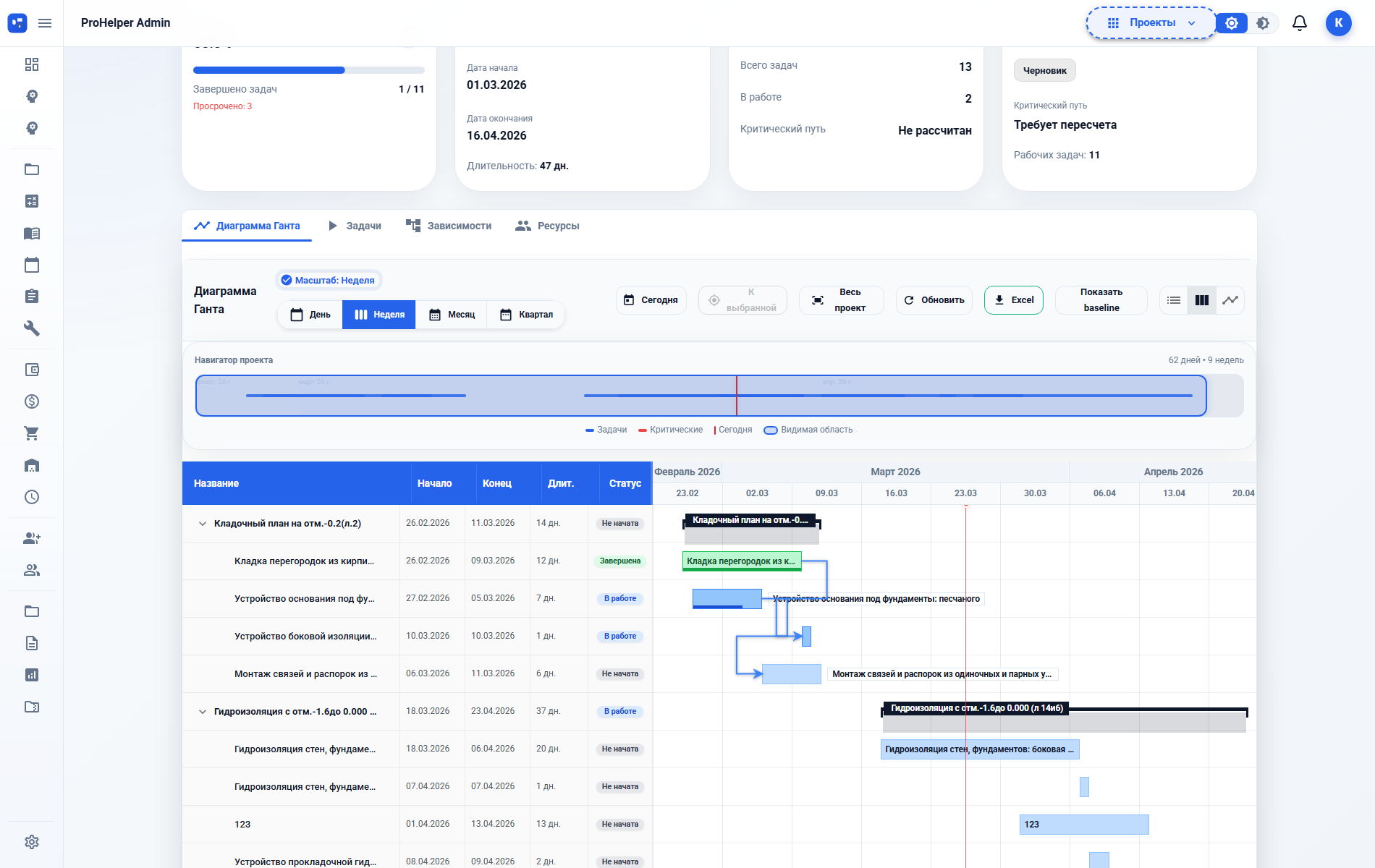Viewport: 1375px width, 868px height.
Task: Switch to dark theme toggle
Action: [1263, 23]
